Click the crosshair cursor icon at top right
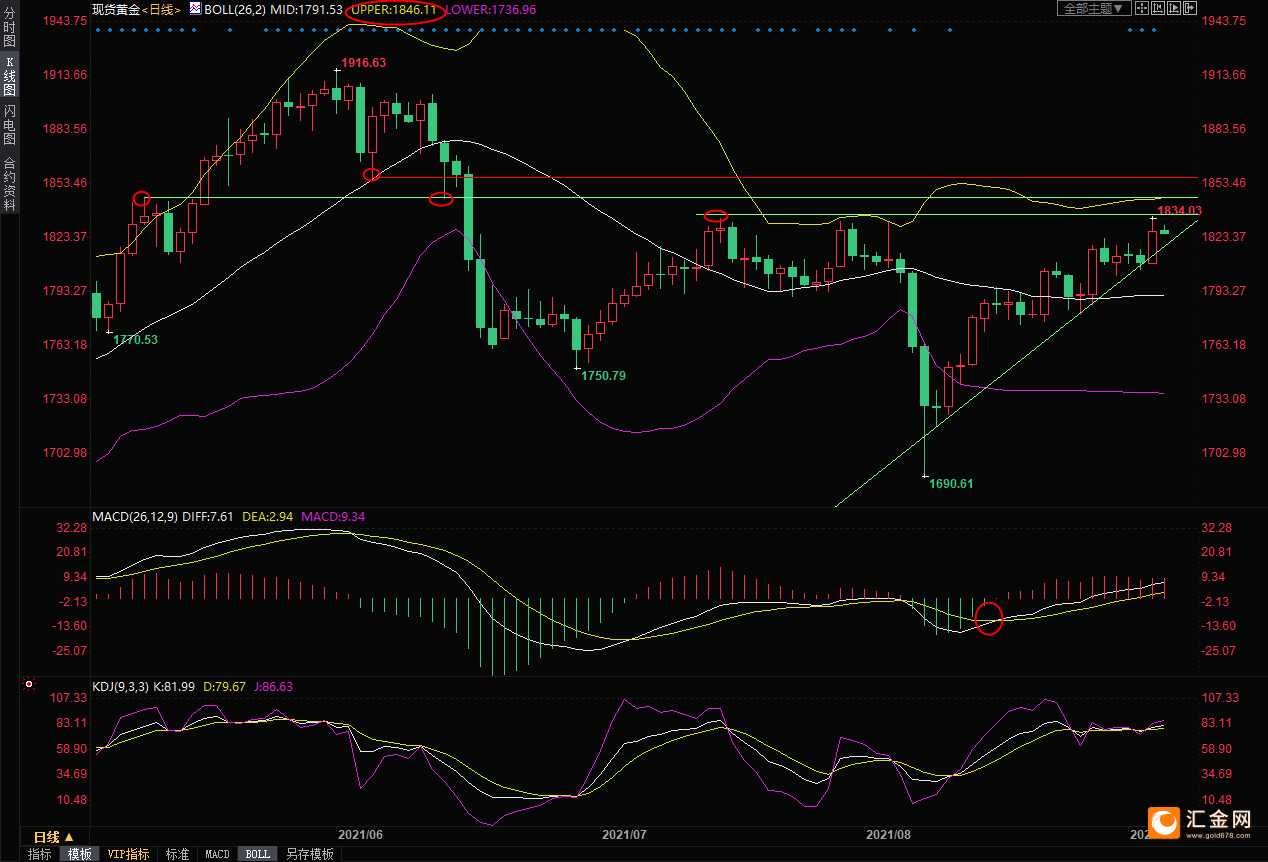 (1142, 8)
